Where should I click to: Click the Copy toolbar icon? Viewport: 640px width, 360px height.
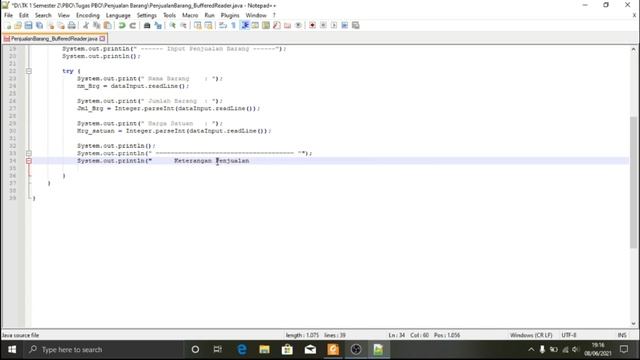[97, 25]
